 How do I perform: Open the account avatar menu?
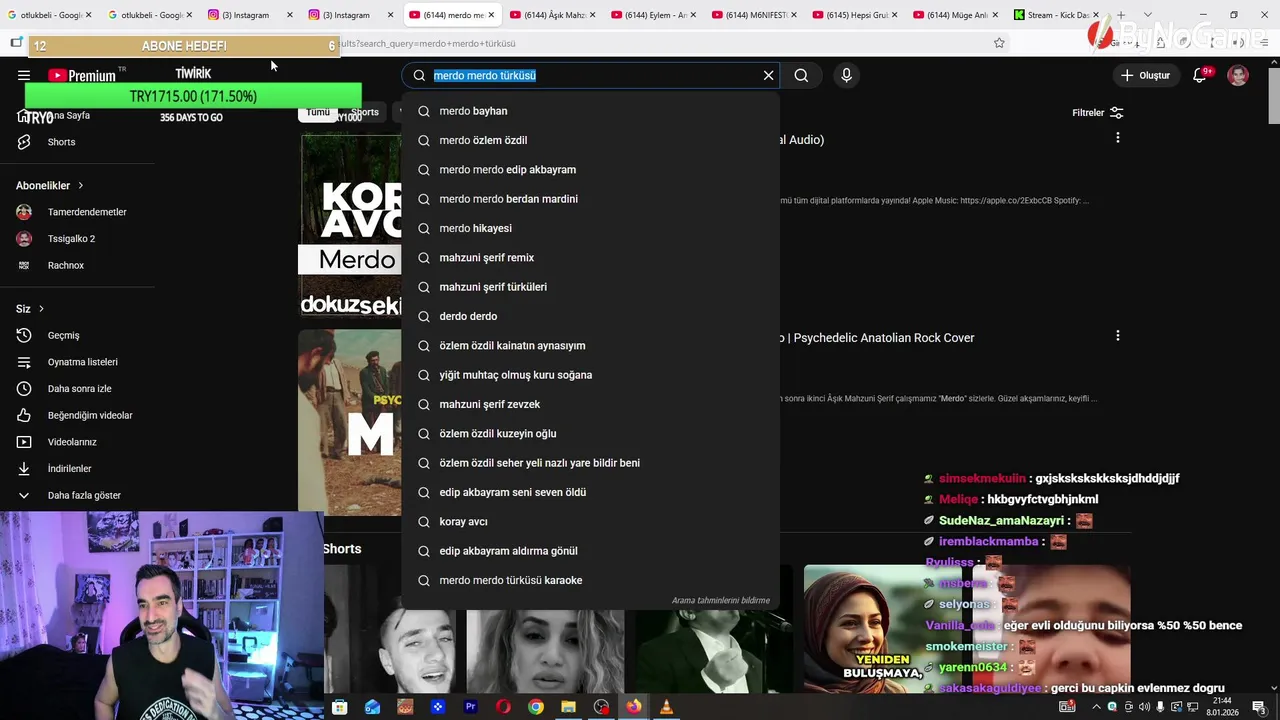[x=1238, y=75]
